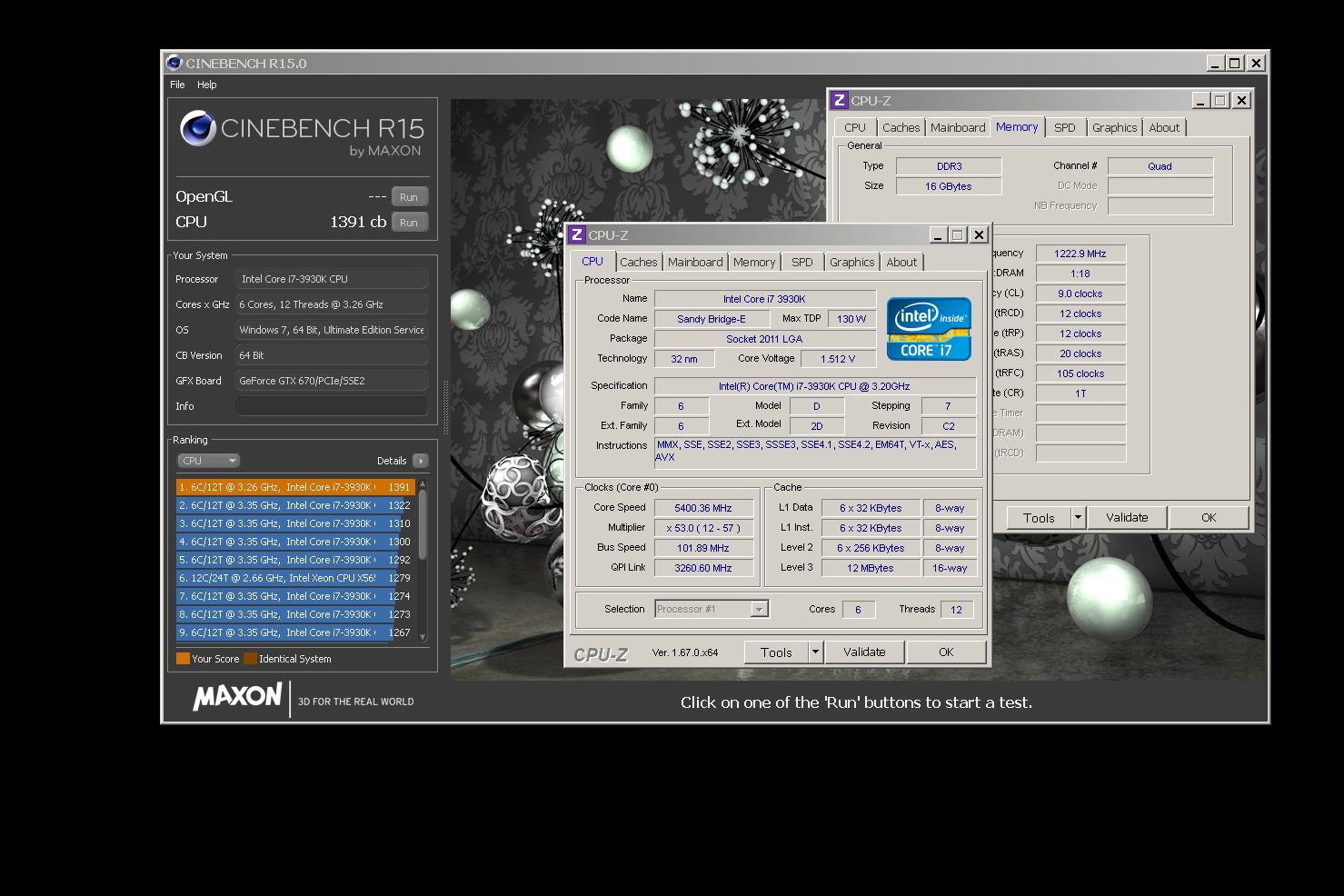Click Validate in CPU-Z Memory window
1344x896 pixels.
1127,517
